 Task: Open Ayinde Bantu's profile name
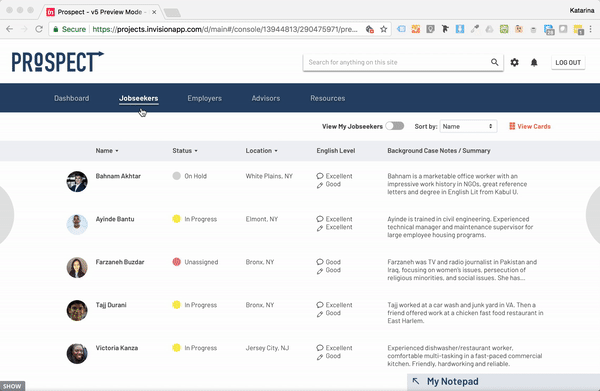click(115, 219)
